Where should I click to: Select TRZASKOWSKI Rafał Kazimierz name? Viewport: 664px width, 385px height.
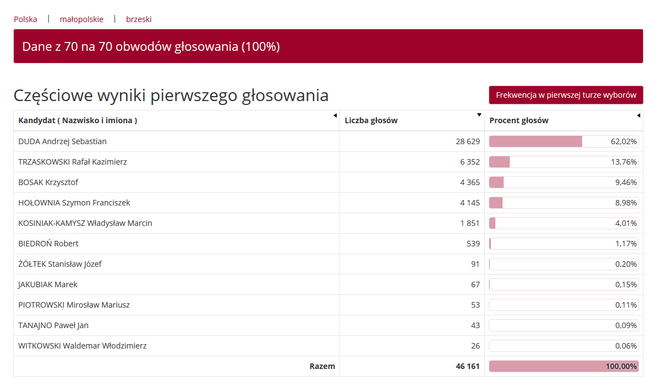click(72, 162)
